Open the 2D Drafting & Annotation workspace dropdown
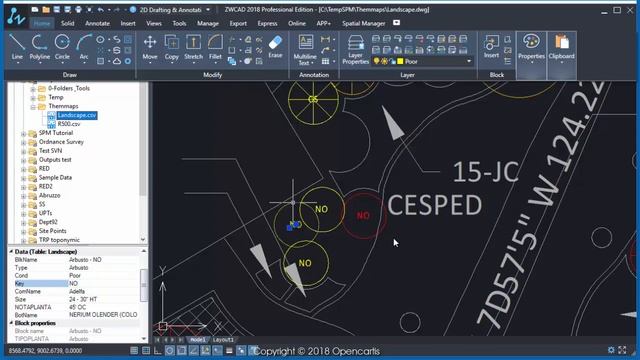This screenshot has width=640, height=360. 208,9
